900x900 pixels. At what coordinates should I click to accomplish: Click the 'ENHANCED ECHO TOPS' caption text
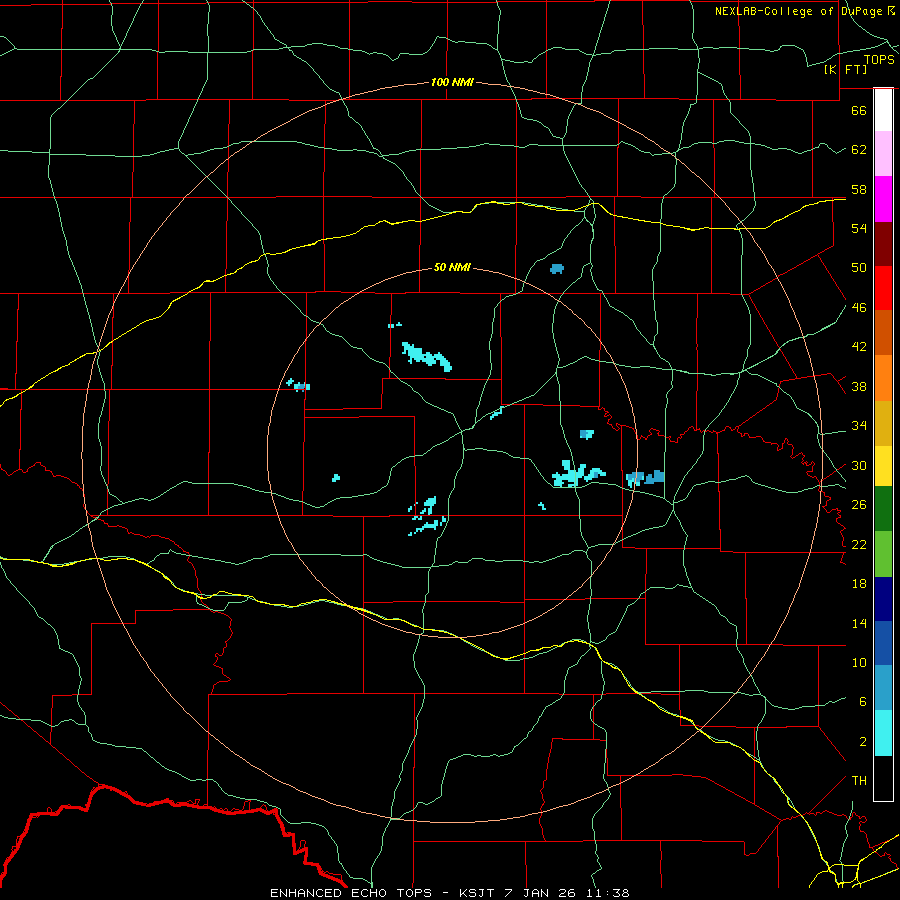coord(351,893)
